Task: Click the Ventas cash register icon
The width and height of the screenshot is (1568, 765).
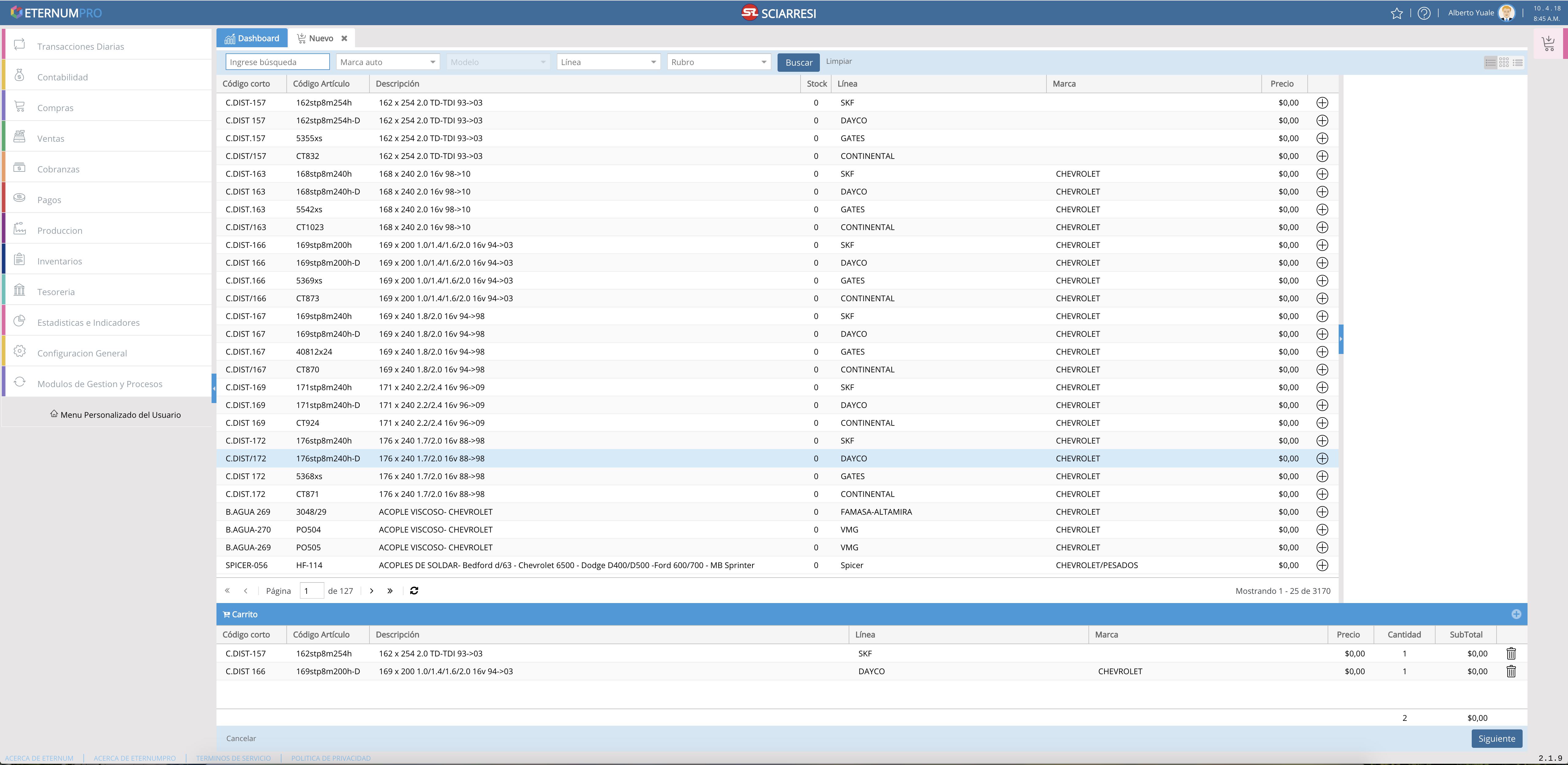Action: [20, 136]
